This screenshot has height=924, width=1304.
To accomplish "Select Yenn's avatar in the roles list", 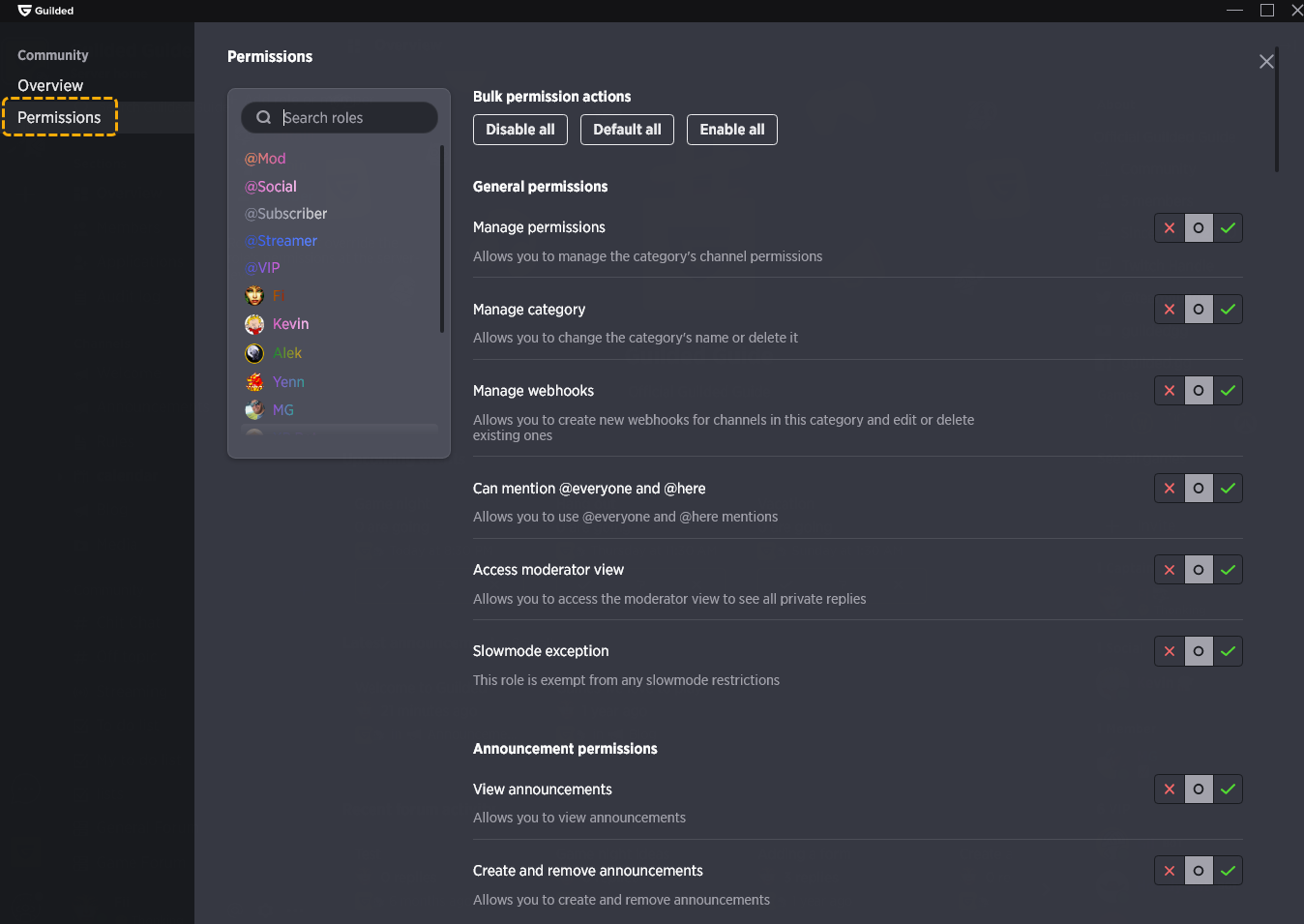I will pyautogui.click(x=254, y=382).
